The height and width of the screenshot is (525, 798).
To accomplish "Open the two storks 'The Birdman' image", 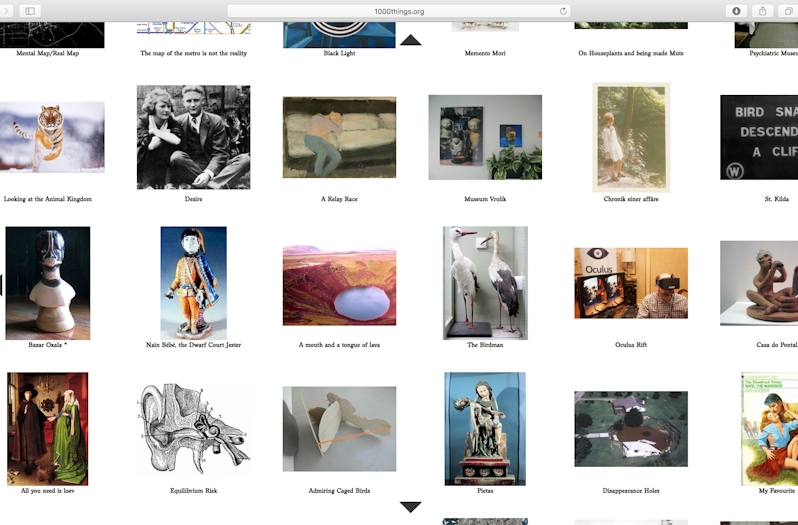I will coord(485,283).
